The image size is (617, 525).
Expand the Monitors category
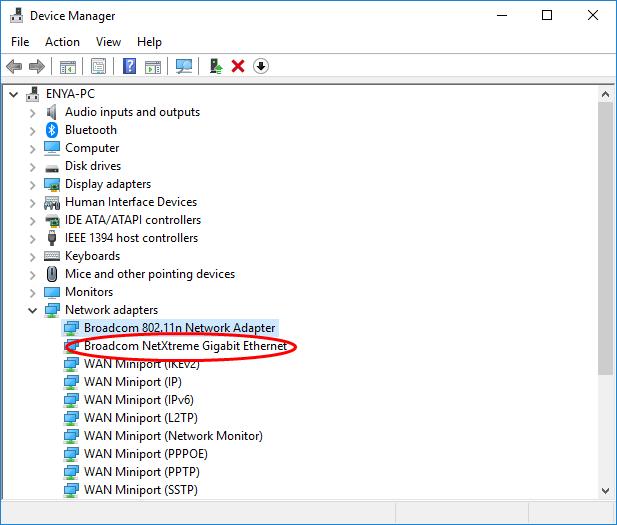pyautogui.click(x=33, y=293)
